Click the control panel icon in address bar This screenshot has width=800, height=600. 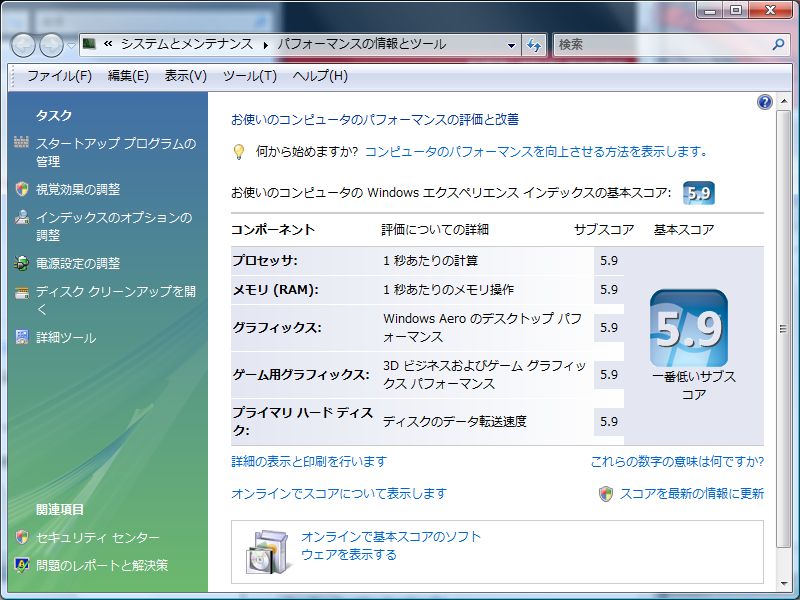(89, 44)
